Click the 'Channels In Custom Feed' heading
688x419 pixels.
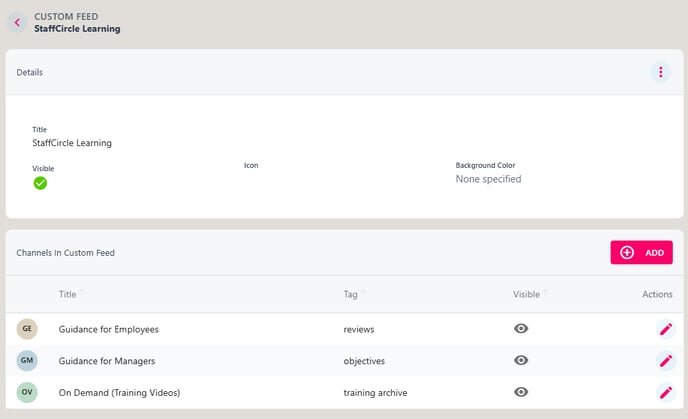pos(65,253)
